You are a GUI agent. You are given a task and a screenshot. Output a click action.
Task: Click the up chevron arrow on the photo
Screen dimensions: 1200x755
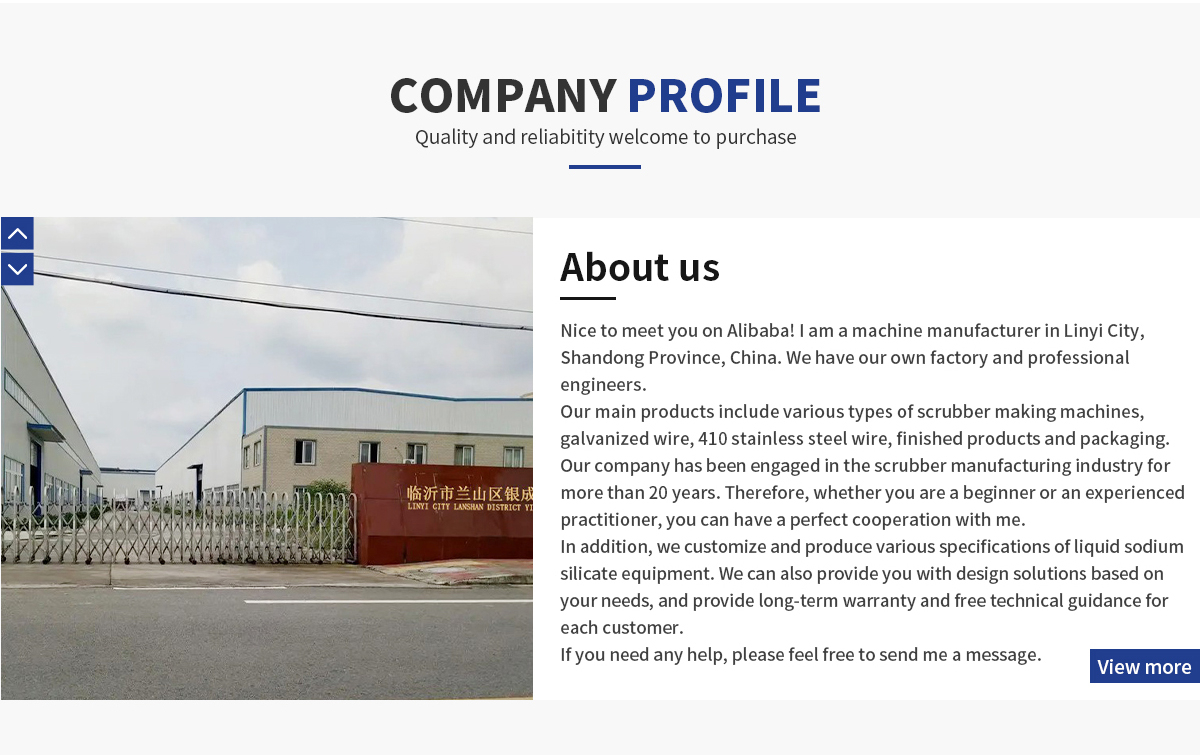pos(17,233)
